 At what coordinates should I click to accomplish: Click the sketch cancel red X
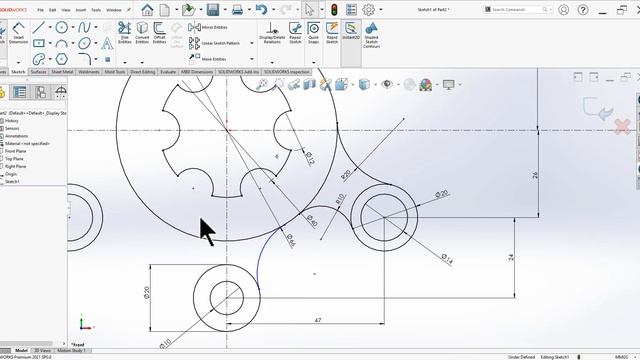click(x=622, y=127)
